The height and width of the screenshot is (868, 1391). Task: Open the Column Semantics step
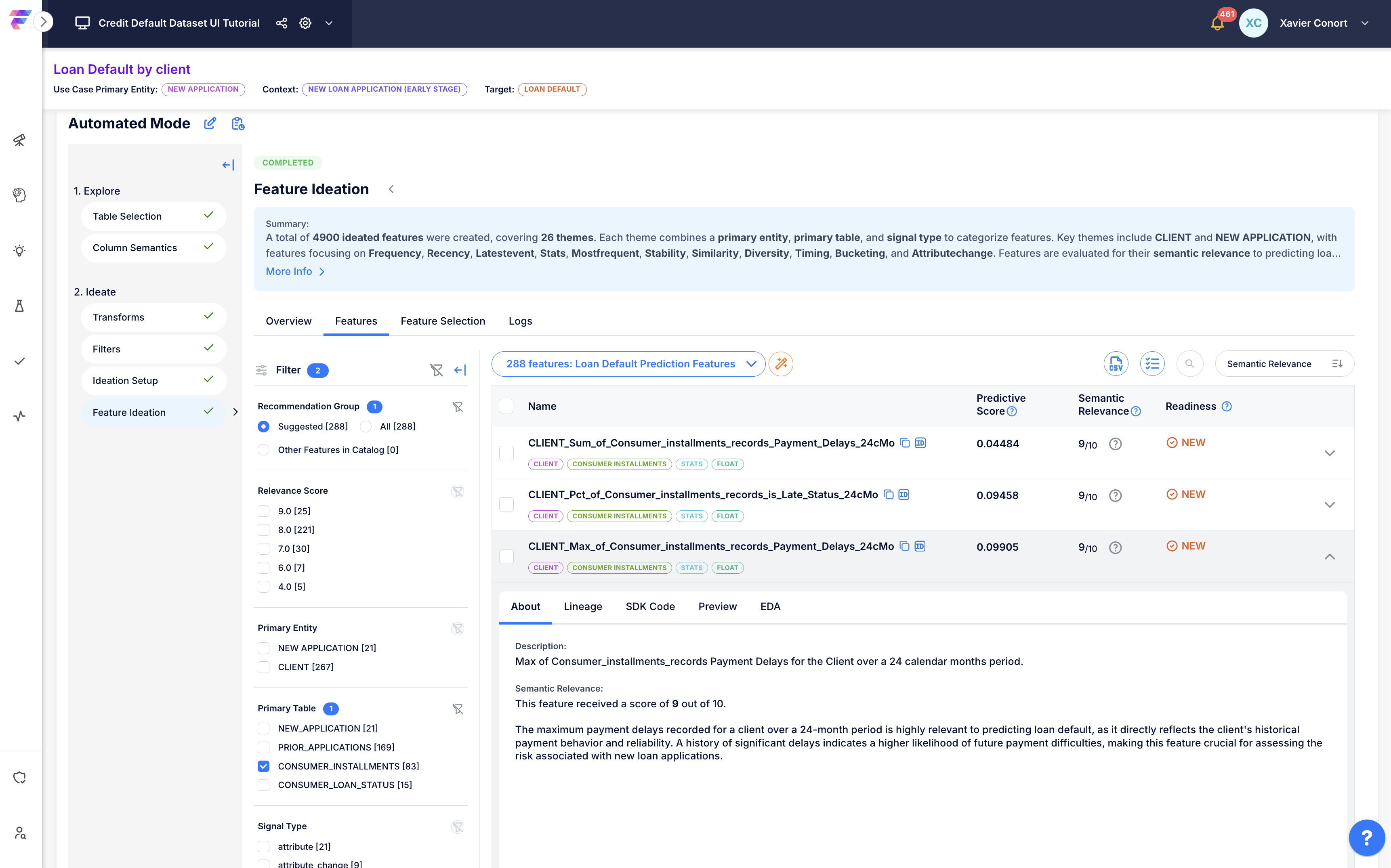(153, 248)
